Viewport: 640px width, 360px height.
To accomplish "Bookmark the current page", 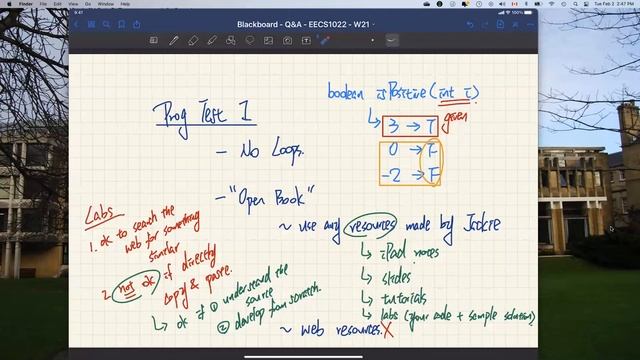I will 122,24.
